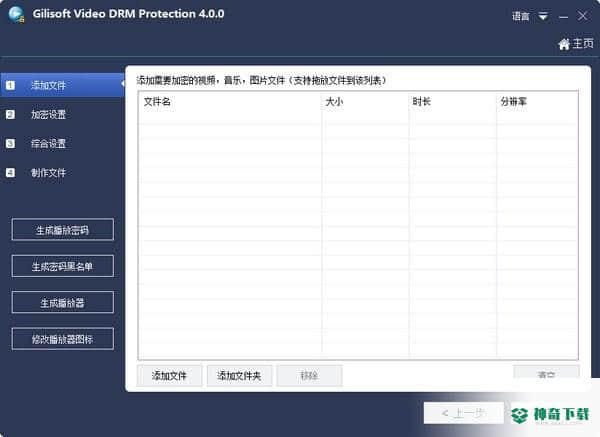
Task: Sort by 文件名 column header
Action: click(x=230, y=101)
